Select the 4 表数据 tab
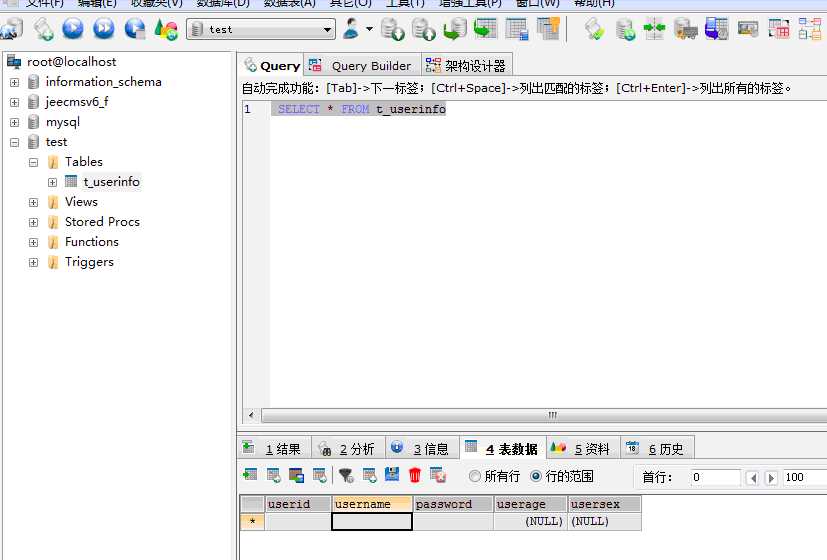 pyautogui.click(x=503, y=448)
